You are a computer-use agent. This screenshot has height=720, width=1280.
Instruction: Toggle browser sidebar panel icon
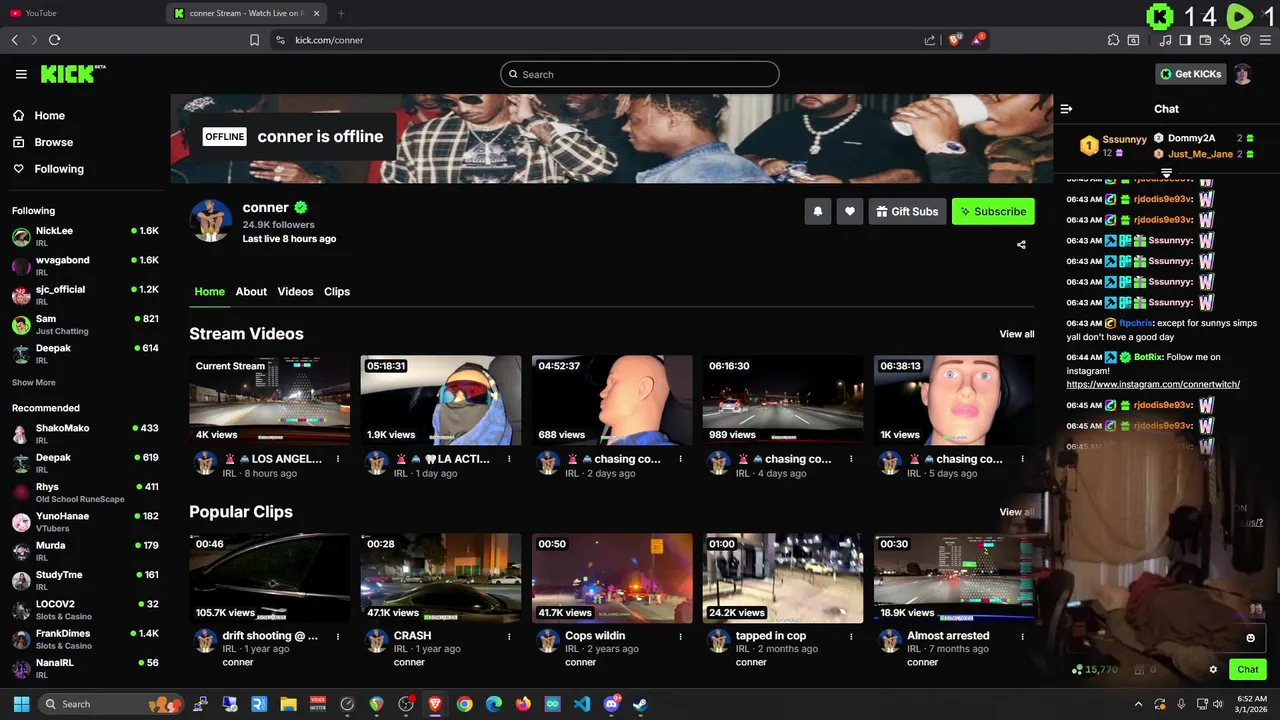tap(1185, 40)
